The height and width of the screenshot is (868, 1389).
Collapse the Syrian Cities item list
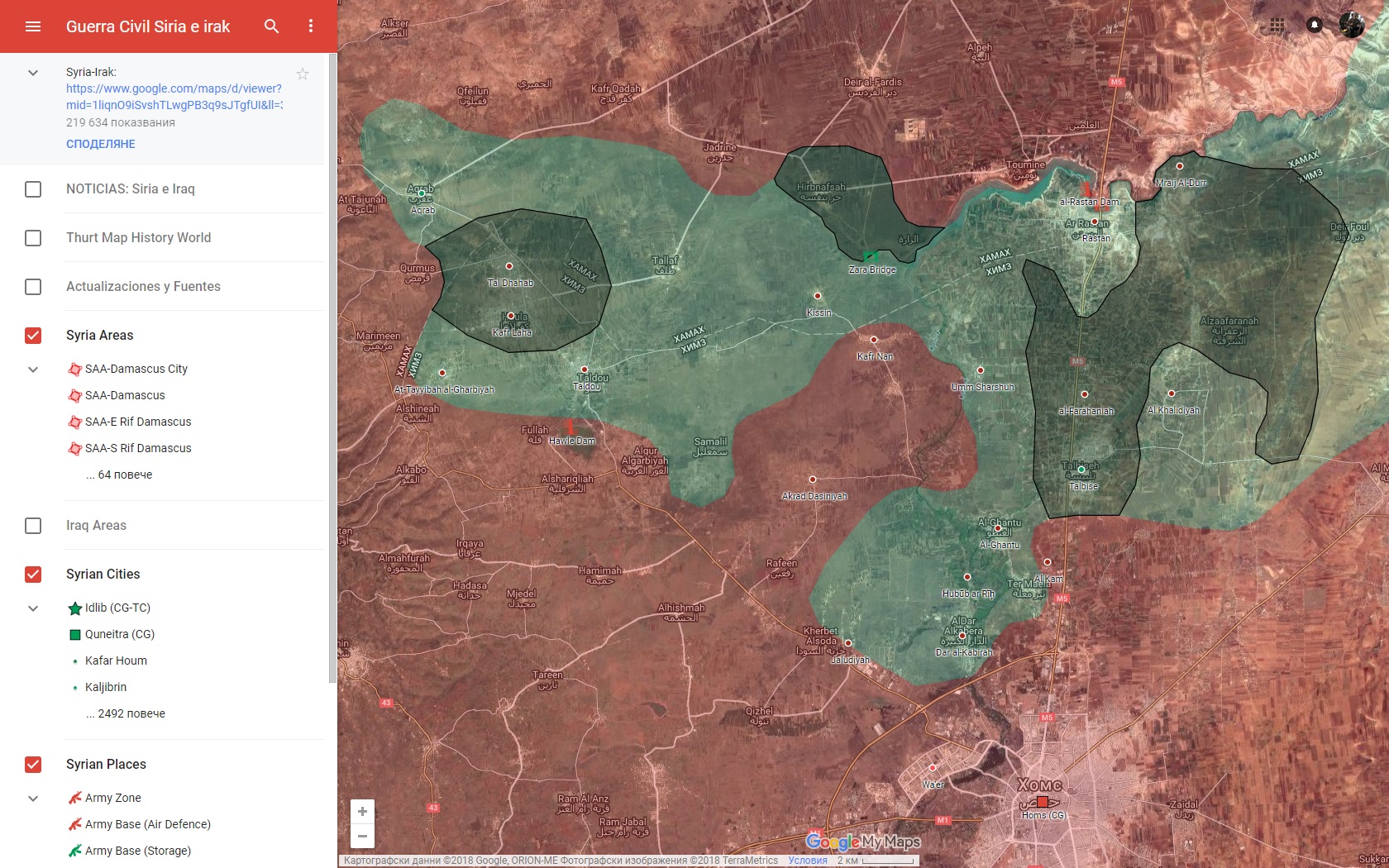[x=33, y=608]
